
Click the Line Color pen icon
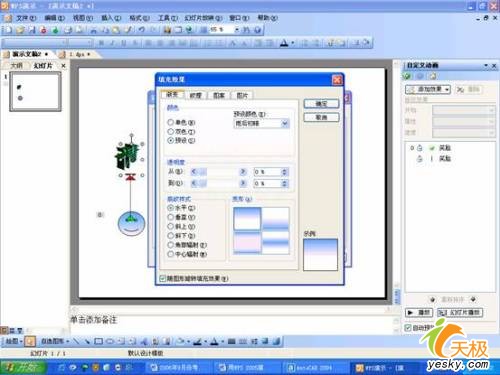[x=197, y=341]
